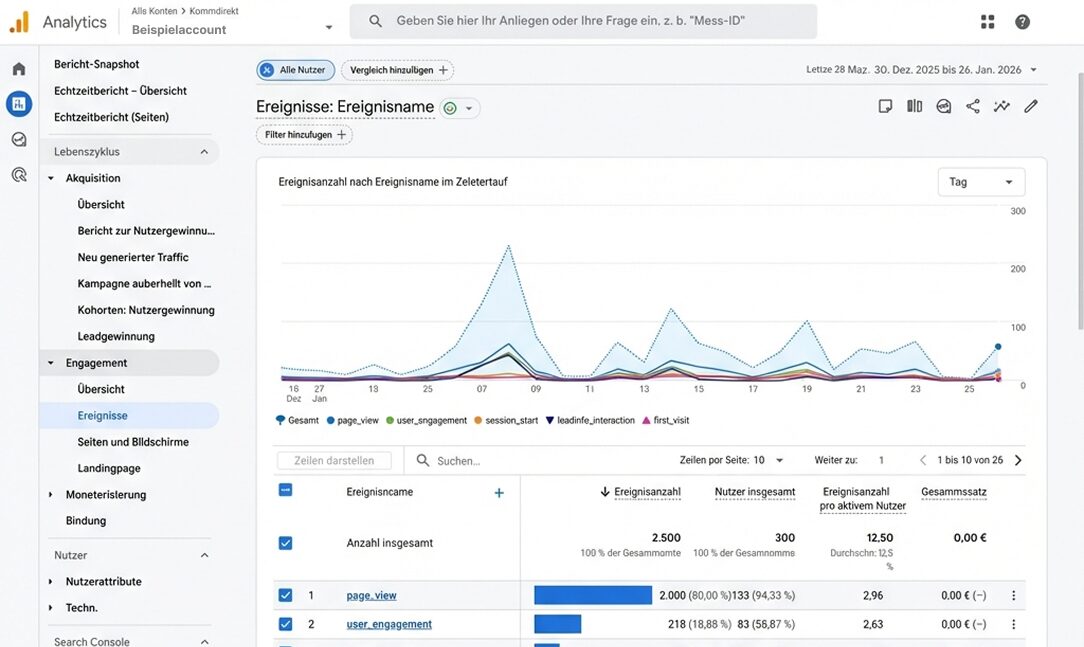Open Bericht-Snapshot in the sidebar
The height and width of the screenshot is (647, 1084).
pyautogui.click(x=97, y=64)
